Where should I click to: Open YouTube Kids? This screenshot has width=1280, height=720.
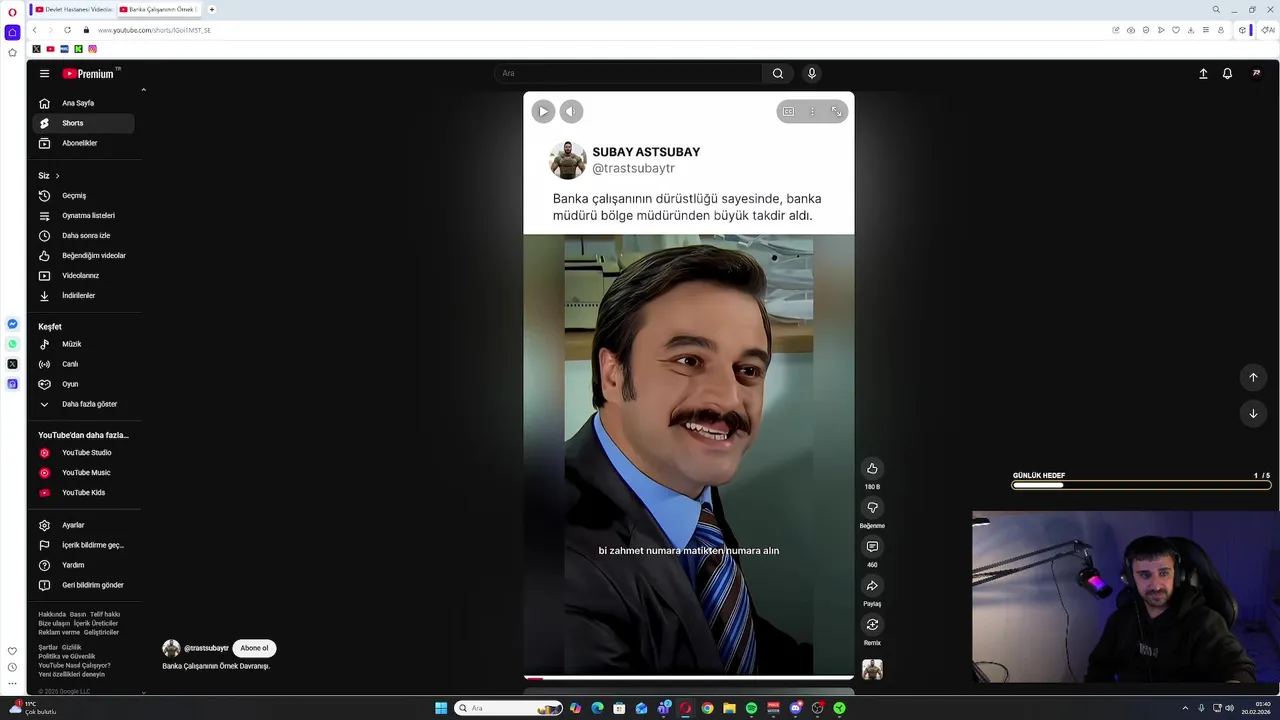point(83,493)
